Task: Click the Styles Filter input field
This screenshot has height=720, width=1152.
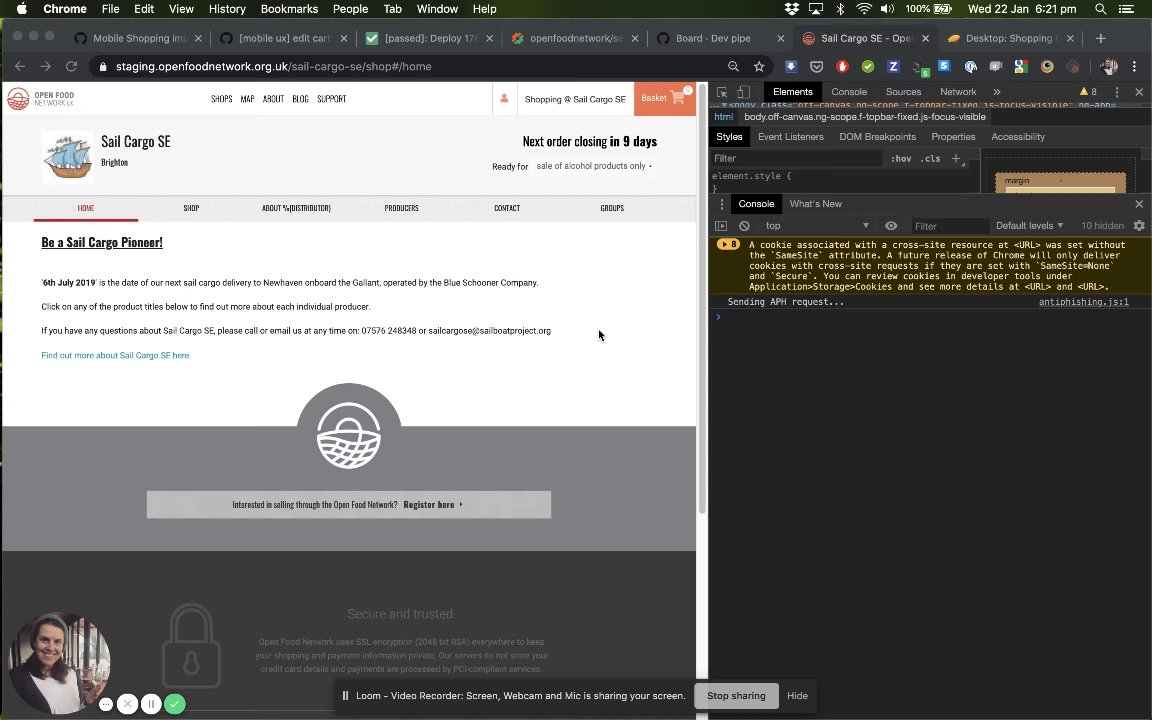Action: pos(796,158)
